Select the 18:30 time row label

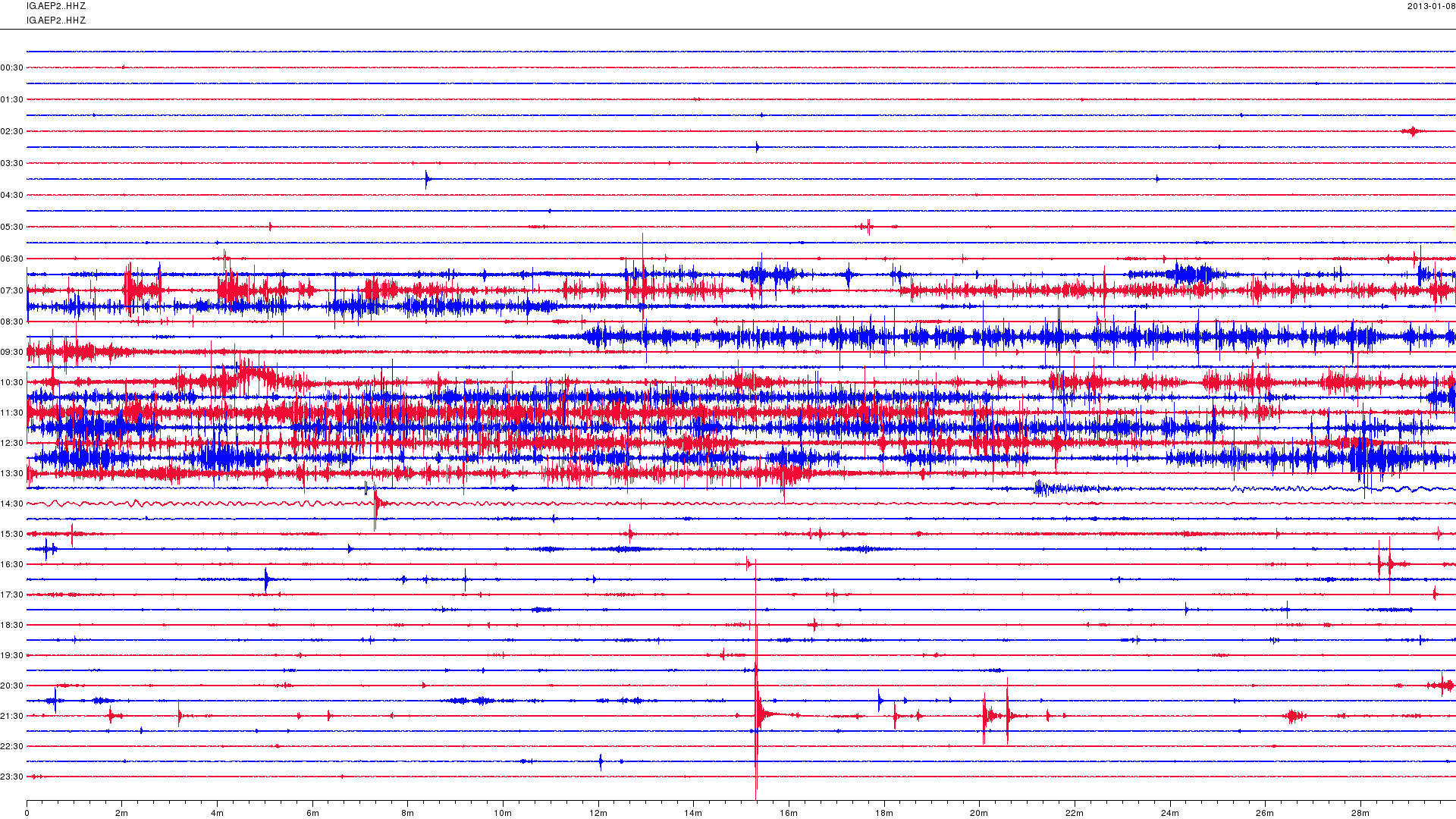point(12,625)
